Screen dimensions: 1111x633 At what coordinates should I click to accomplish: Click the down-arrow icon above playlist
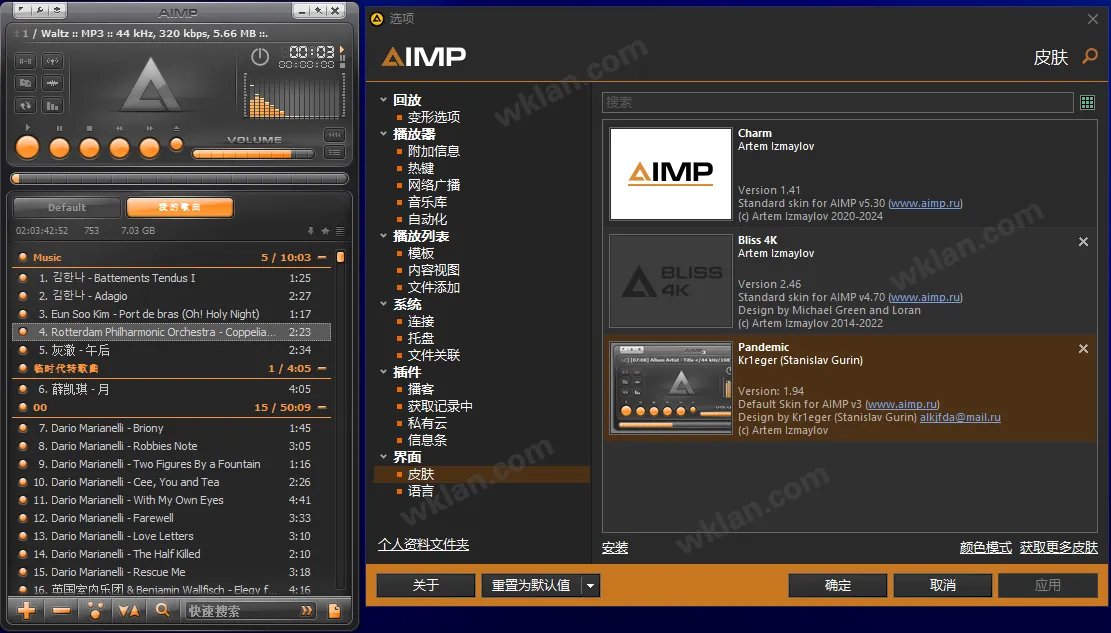pos(310,231)
